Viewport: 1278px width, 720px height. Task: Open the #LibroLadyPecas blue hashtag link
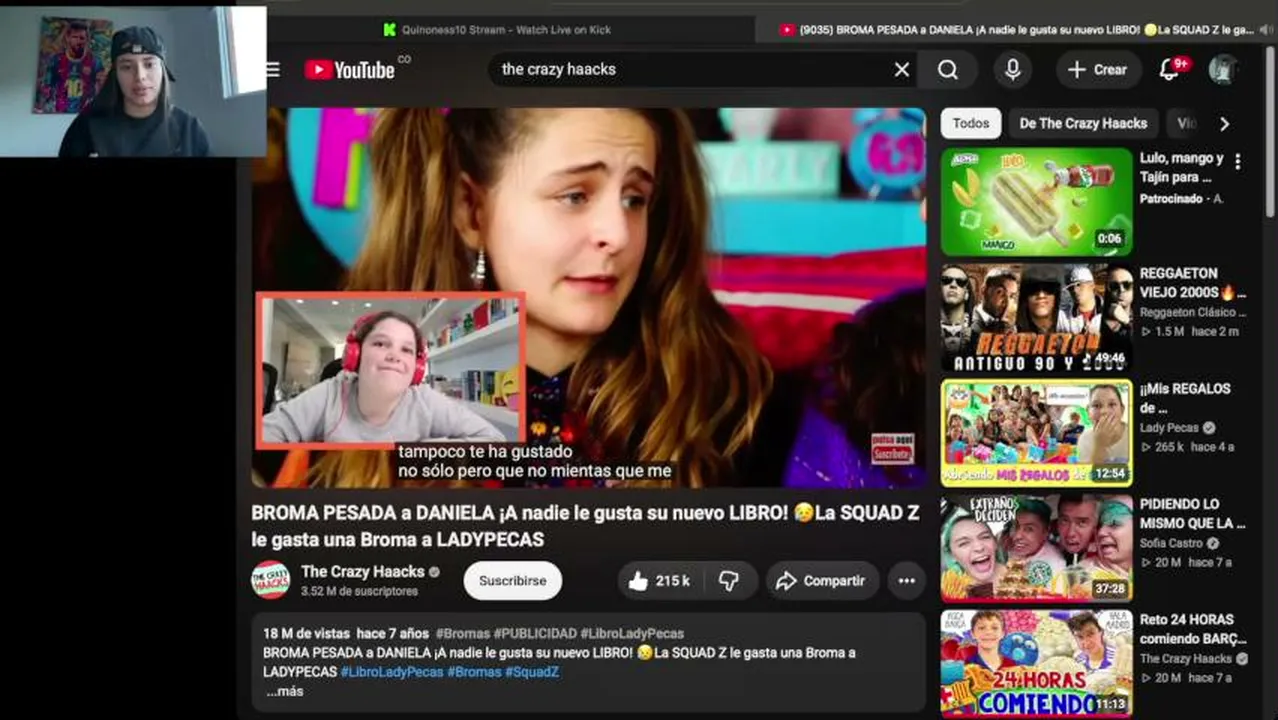point(392,672)
